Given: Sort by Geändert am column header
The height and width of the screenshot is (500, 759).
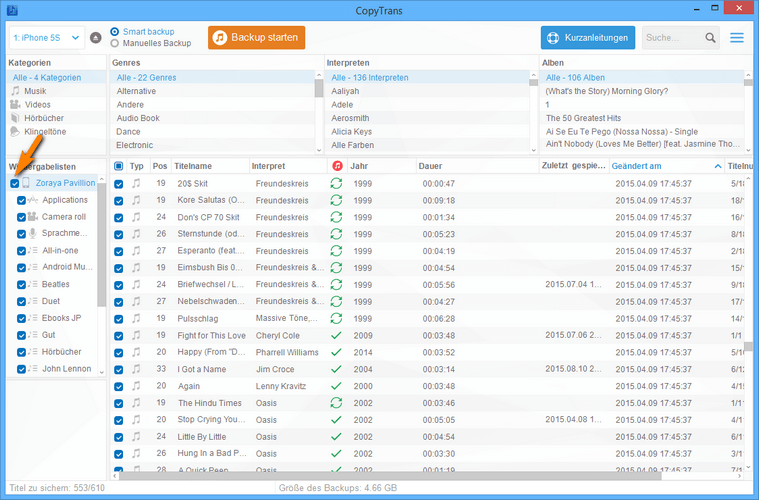Looking at the screenshot, I should pos(666,166).
